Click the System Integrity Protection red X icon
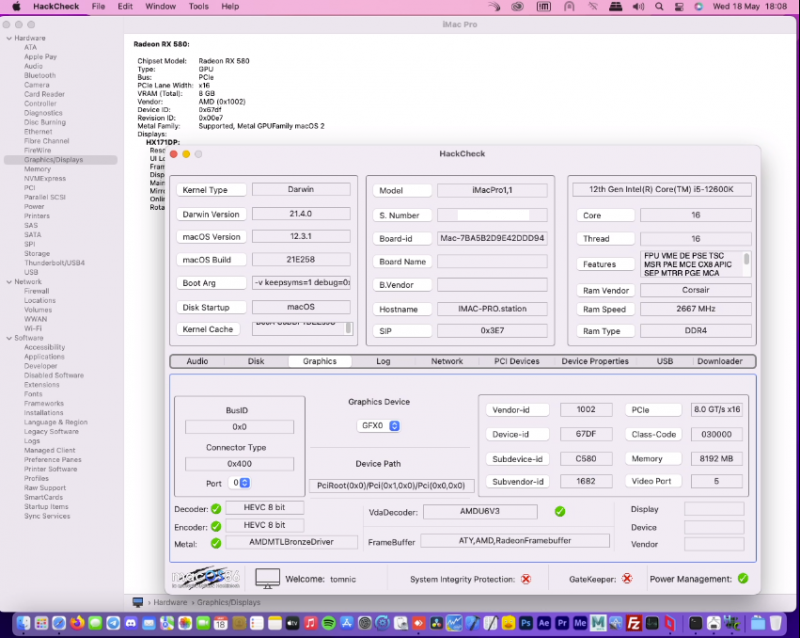The height and width of the screenshot is (638, 800). (x=526, y=579)
